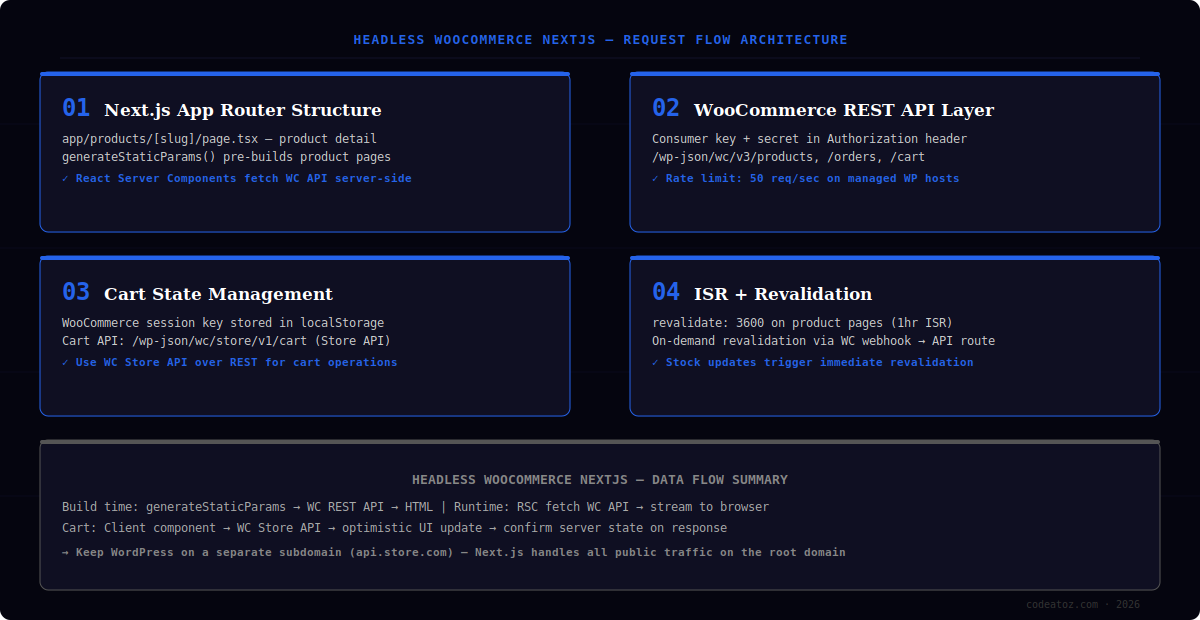
Task: Click the number 04 badge
Action: click(666, 292)
